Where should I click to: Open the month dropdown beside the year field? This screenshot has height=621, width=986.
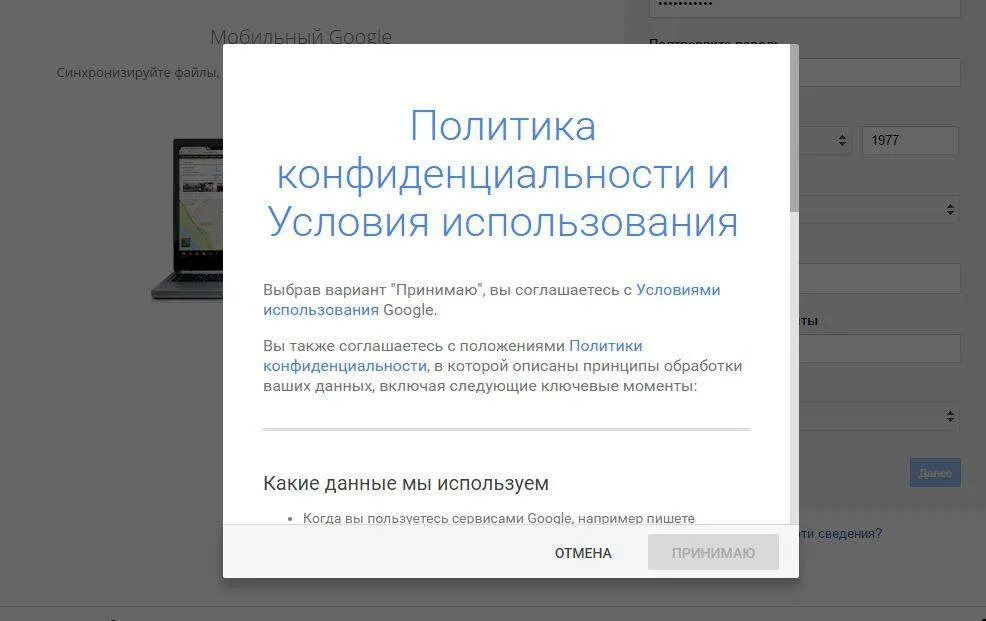click(x=825, y=140)
